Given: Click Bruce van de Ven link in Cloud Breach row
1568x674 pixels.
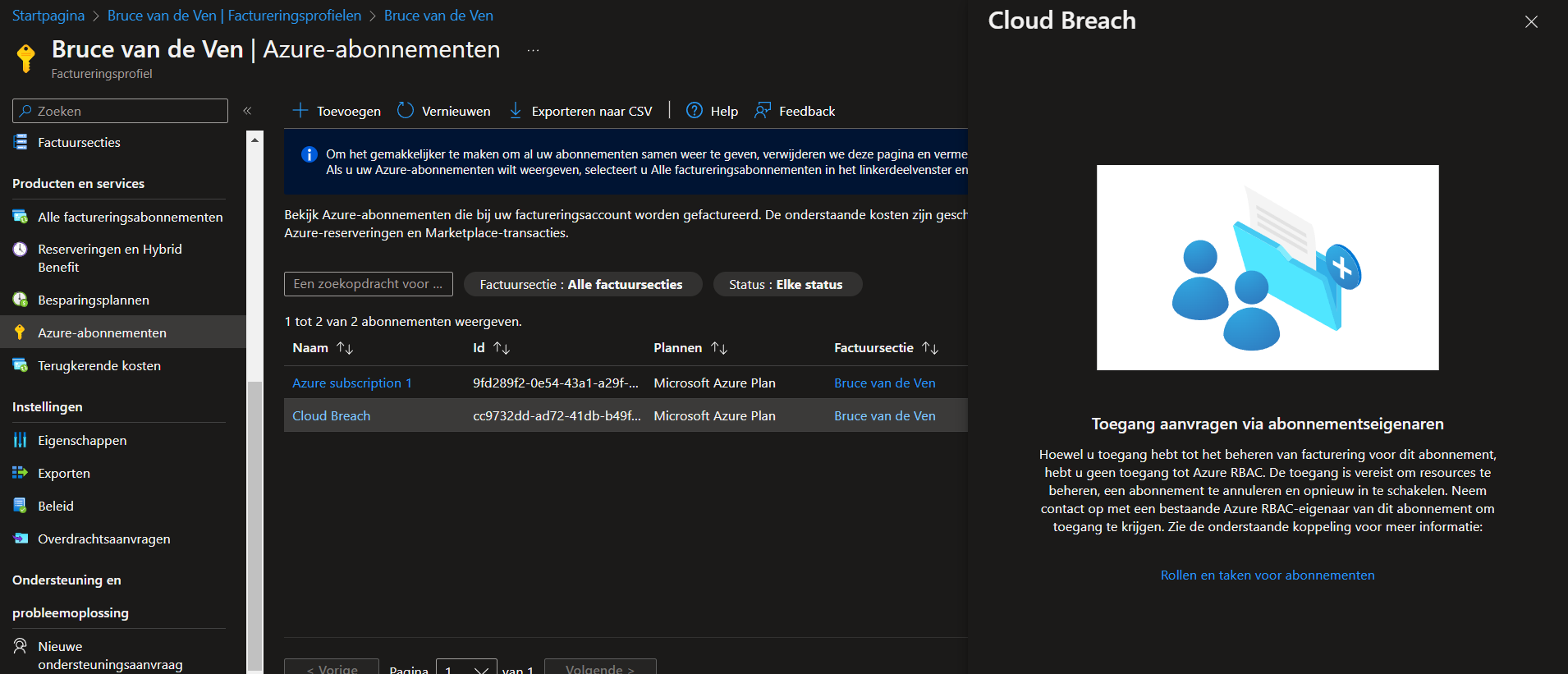Looking at the screenshot, I should pyautogui.click(x=885, y=415).
